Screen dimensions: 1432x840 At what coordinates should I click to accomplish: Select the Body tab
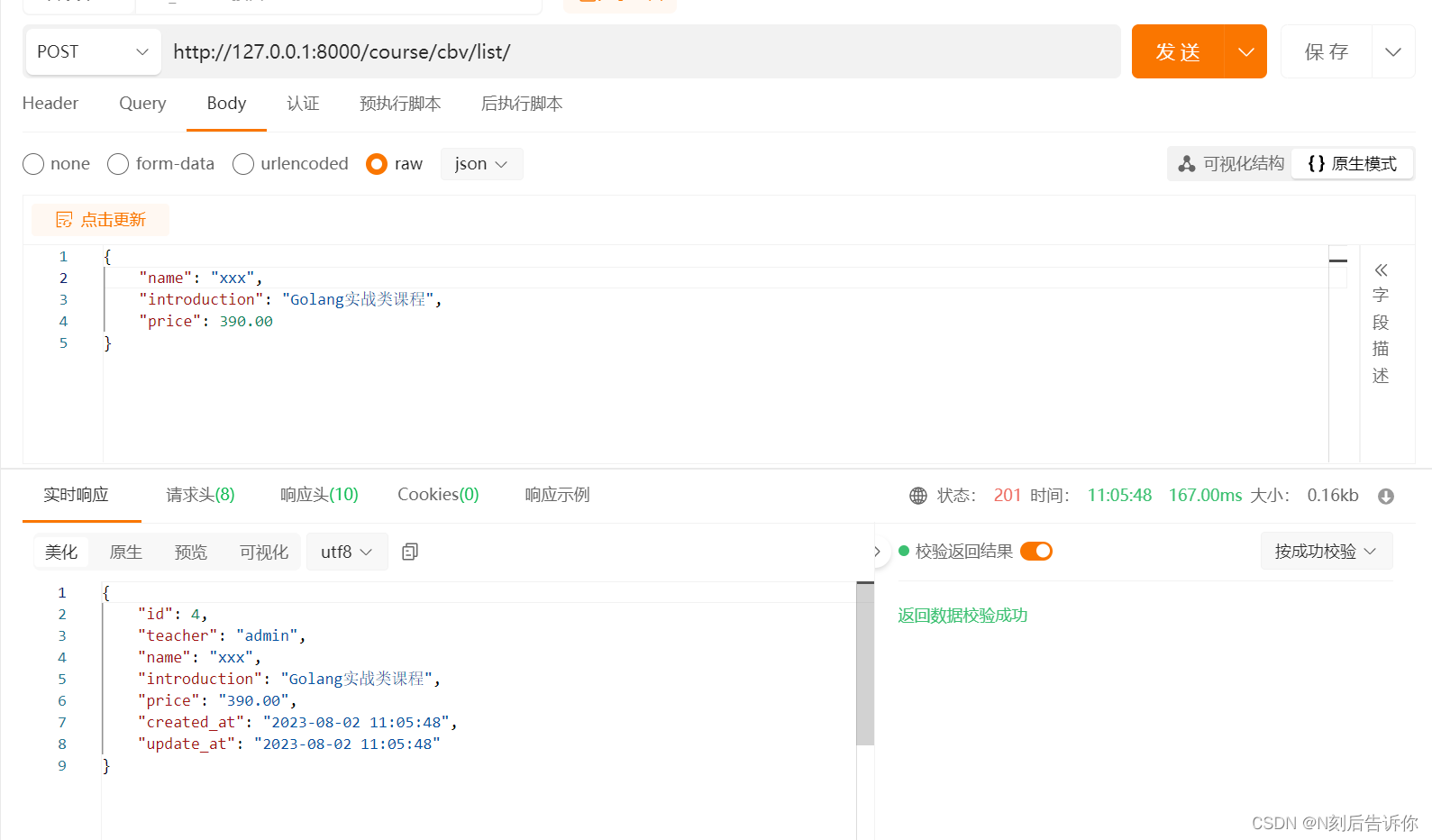226,104
